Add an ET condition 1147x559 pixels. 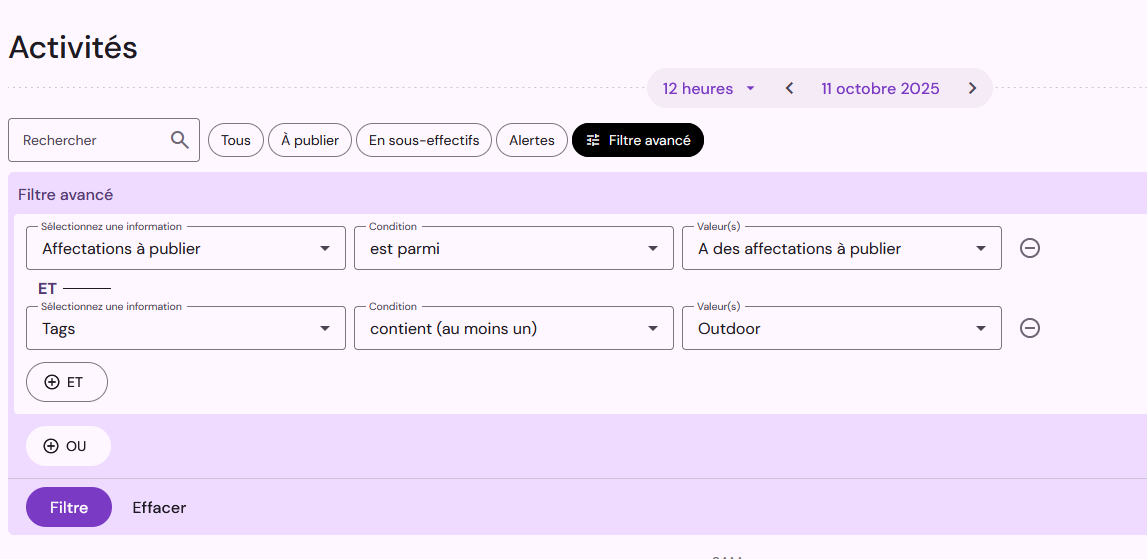tap(67, 382)
